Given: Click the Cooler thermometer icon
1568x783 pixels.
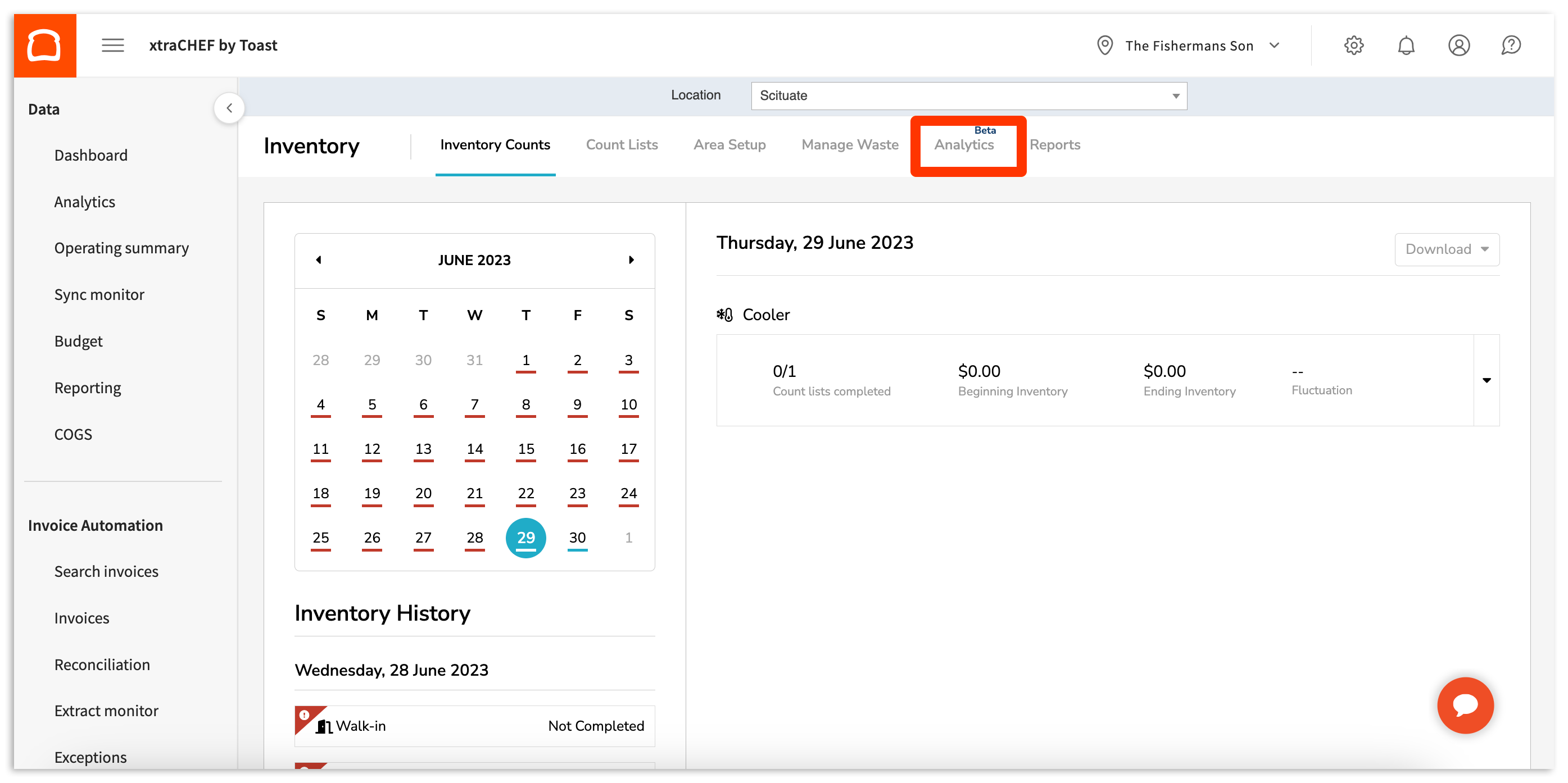Looking at the screenshot, I should (724, 314).
